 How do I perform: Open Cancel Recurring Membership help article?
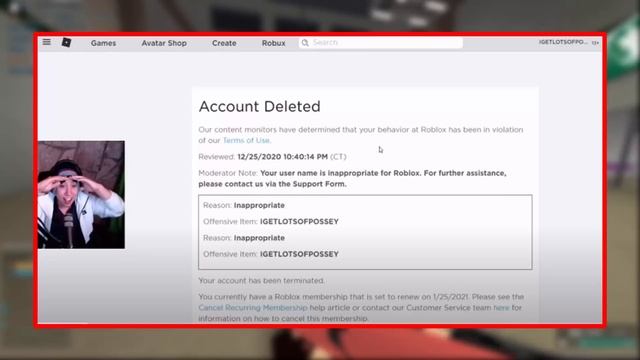[253, 307]
